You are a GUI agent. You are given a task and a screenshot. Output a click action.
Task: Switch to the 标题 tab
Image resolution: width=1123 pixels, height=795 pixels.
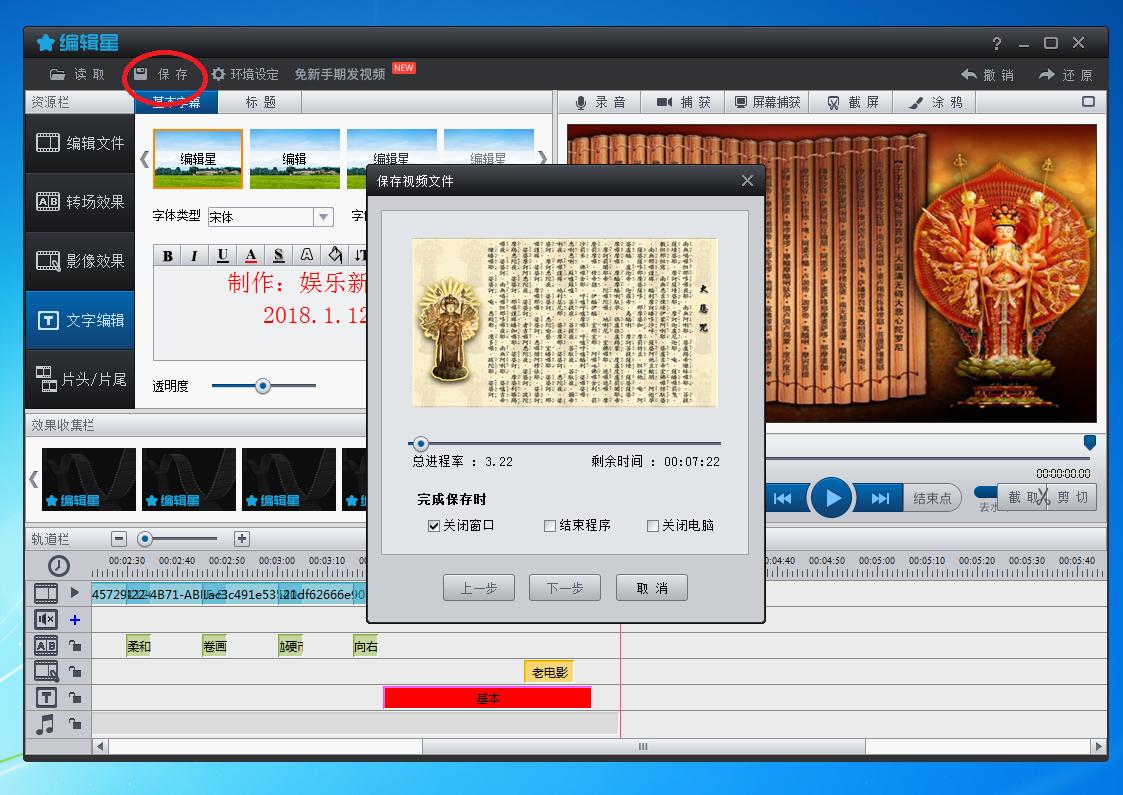point(260,102)
